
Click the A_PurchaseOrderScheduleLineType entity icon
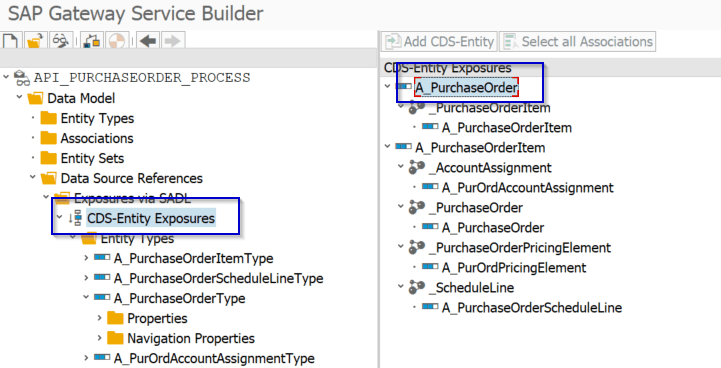(102, 277)
